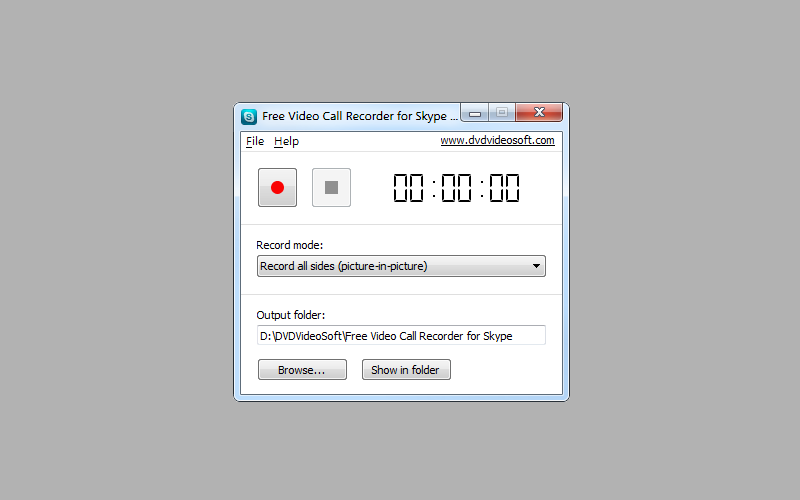The width and height of the screenshot is (800, 500).
Task: Click the Show in folder button
Action: point(406,369)
